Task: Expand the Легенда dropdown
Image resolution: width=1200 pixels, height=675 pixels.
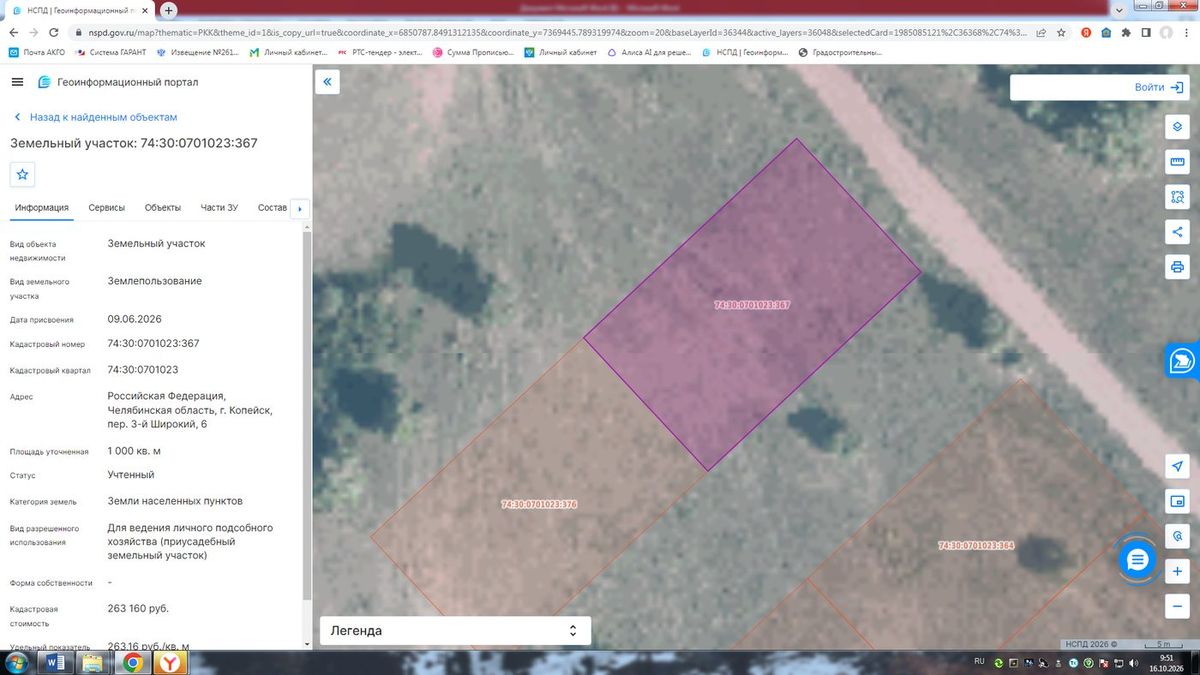Action: click(455, 631)
